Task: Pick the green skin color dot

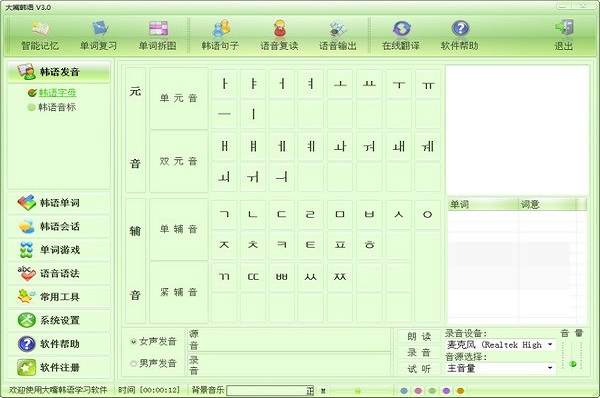Action: 432,391
